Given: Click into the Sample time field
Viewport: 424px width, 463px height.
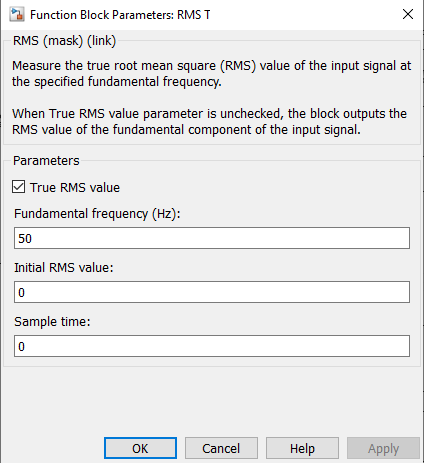Looking at the screenshot, I should click(212, 346).
